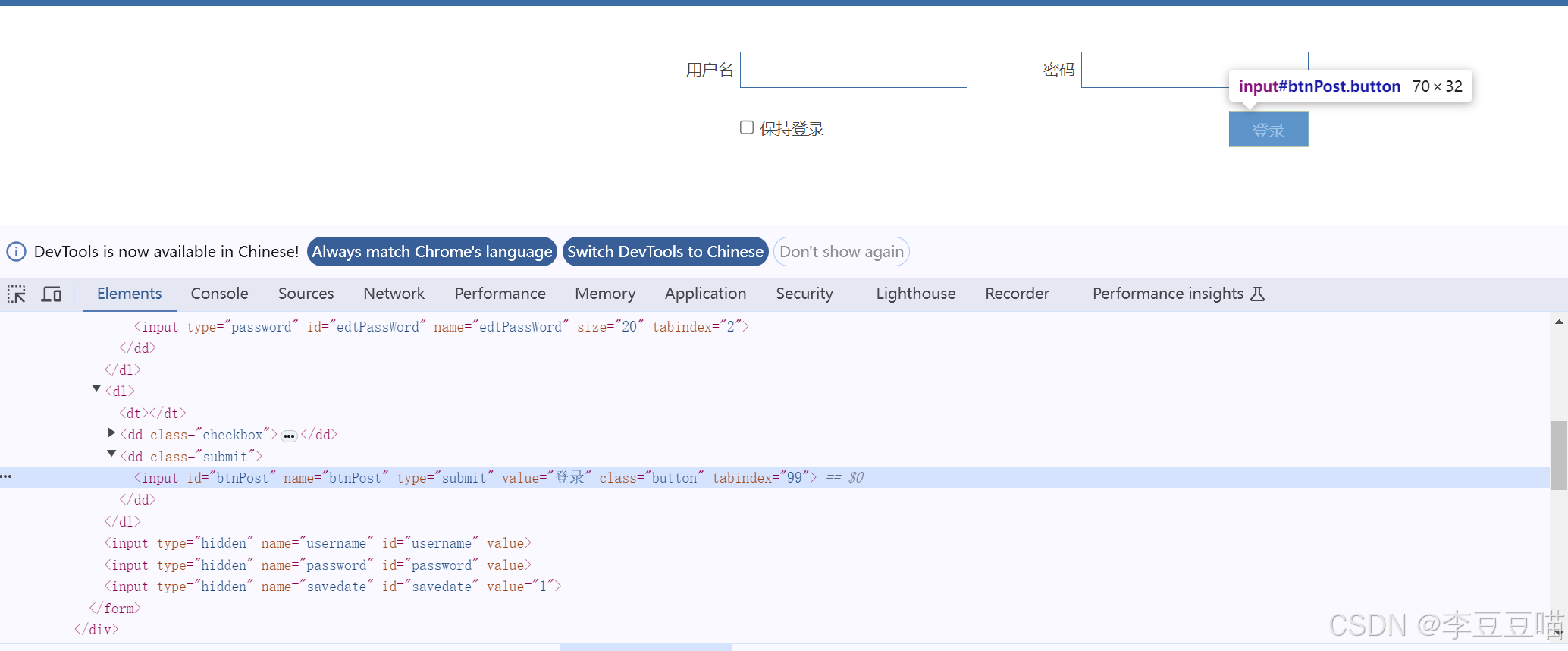Select the hidden input name="savedate" row
This screenshot has width=1568, height=651.
click(x=333, y=587)
